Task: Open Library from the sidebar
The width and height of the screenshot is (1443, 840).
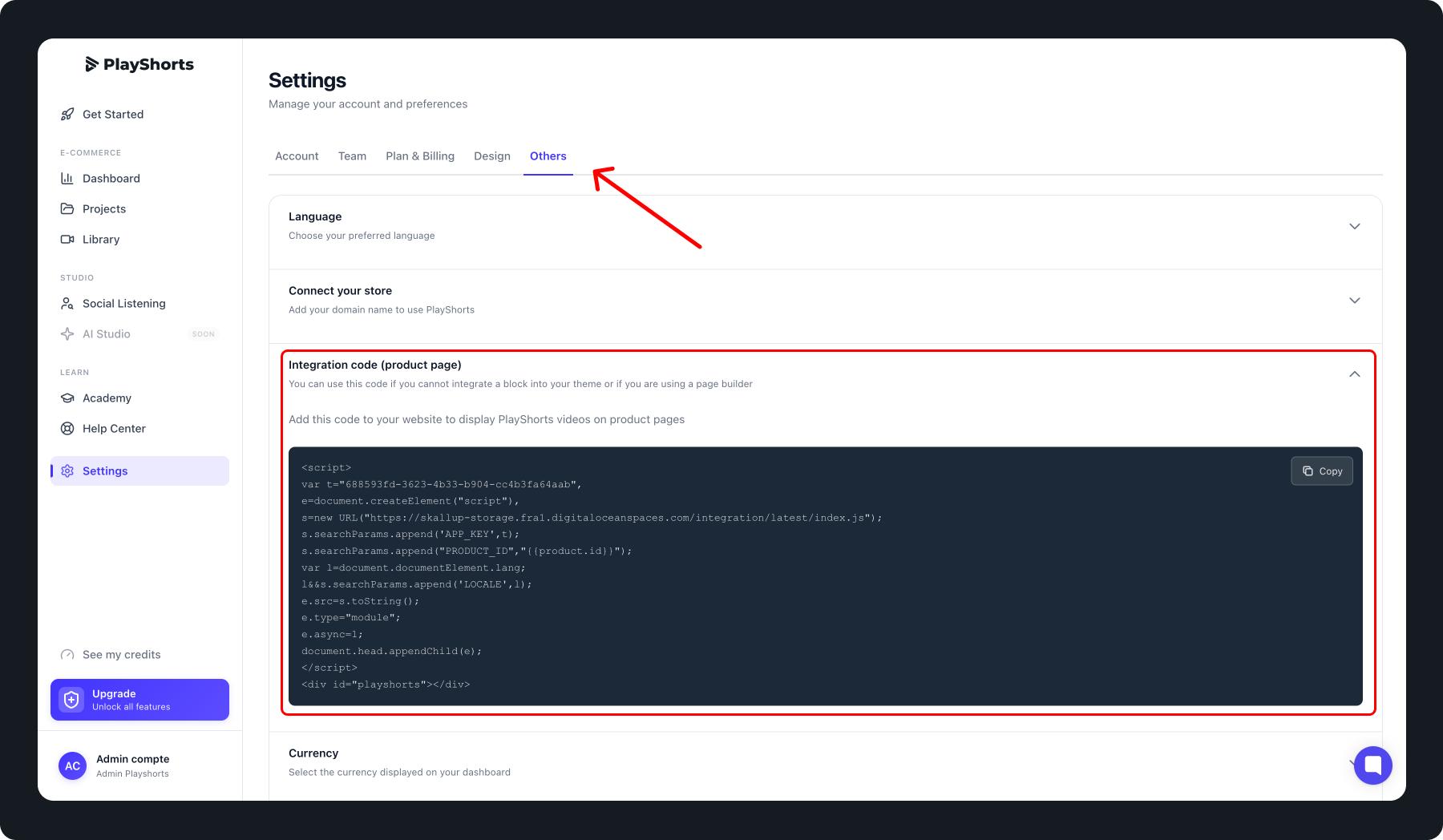Action: [140, 239]
